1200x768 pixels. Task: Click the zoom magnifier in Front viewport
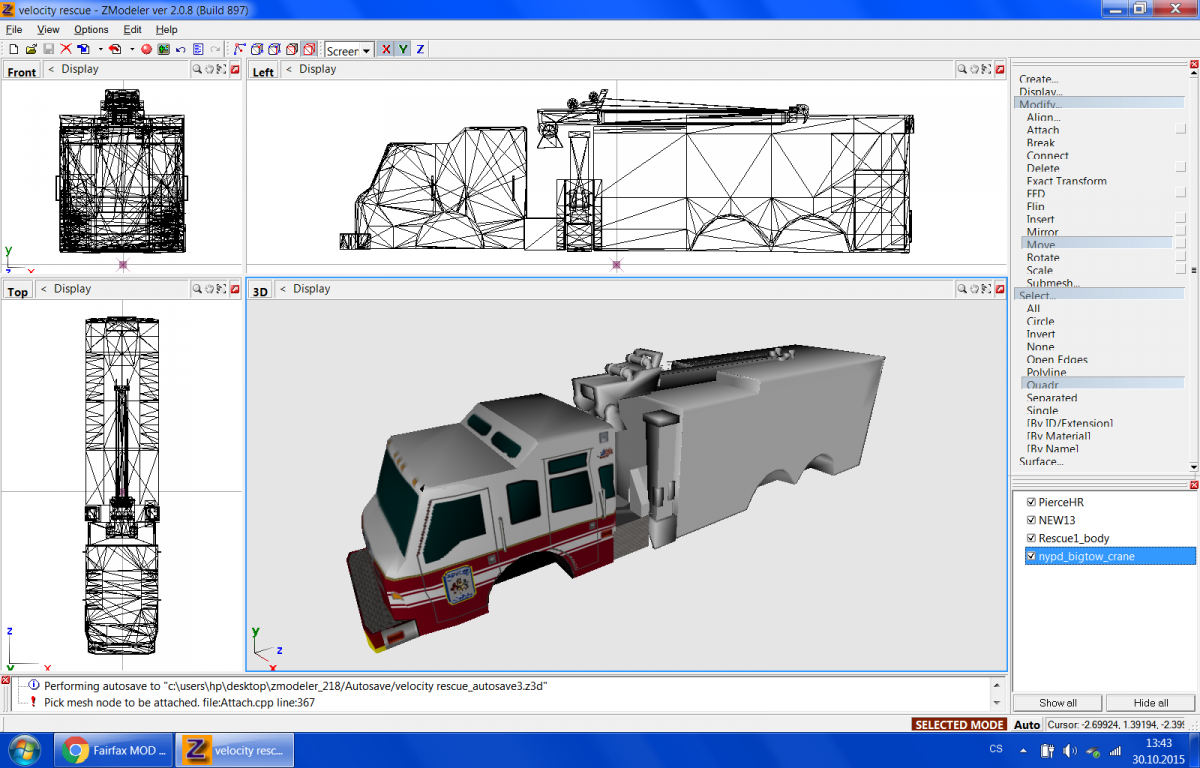pyautogui.click(x=197, y=70)
